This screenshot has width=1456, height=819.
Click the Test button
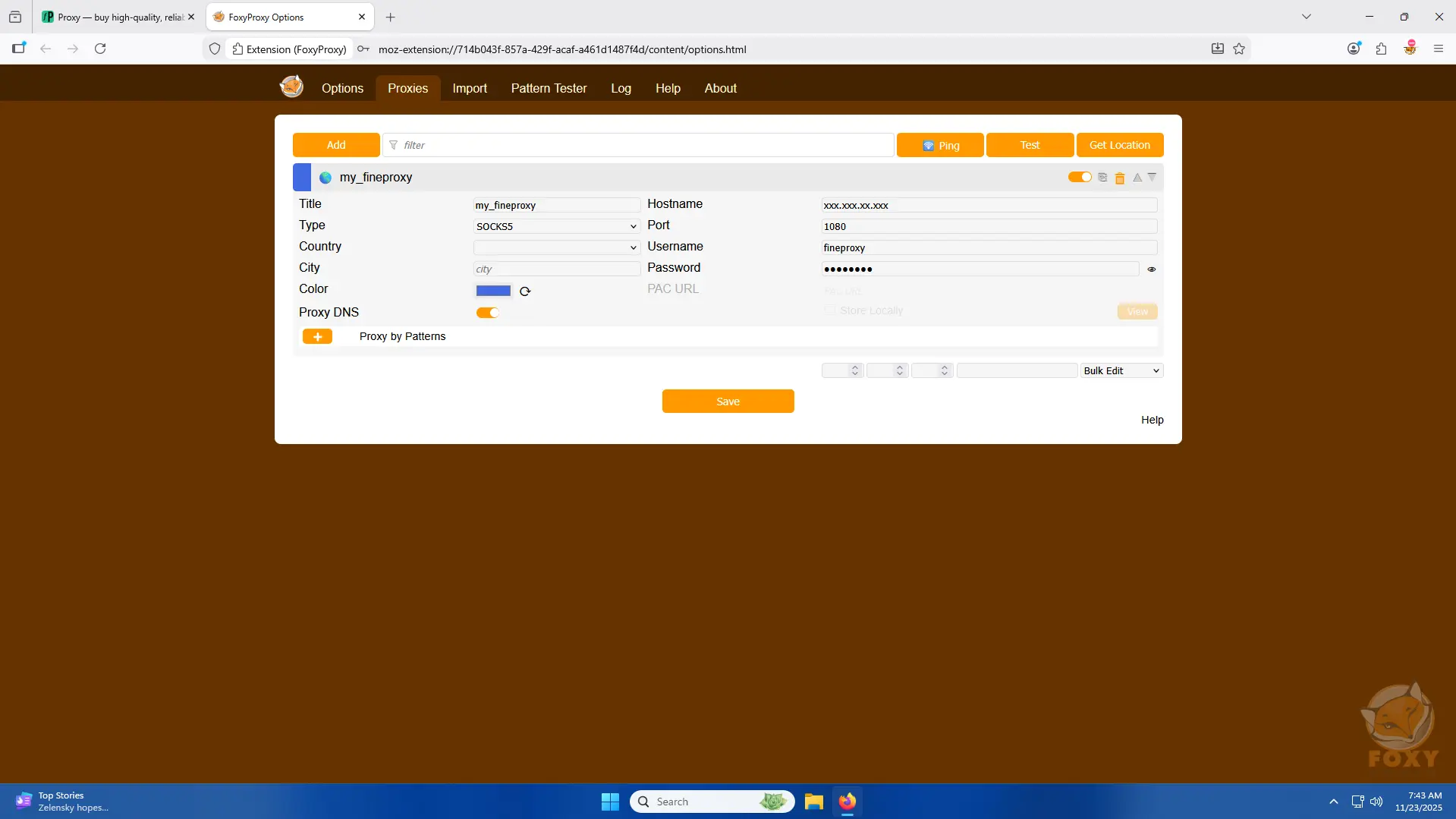[1030, 145]
